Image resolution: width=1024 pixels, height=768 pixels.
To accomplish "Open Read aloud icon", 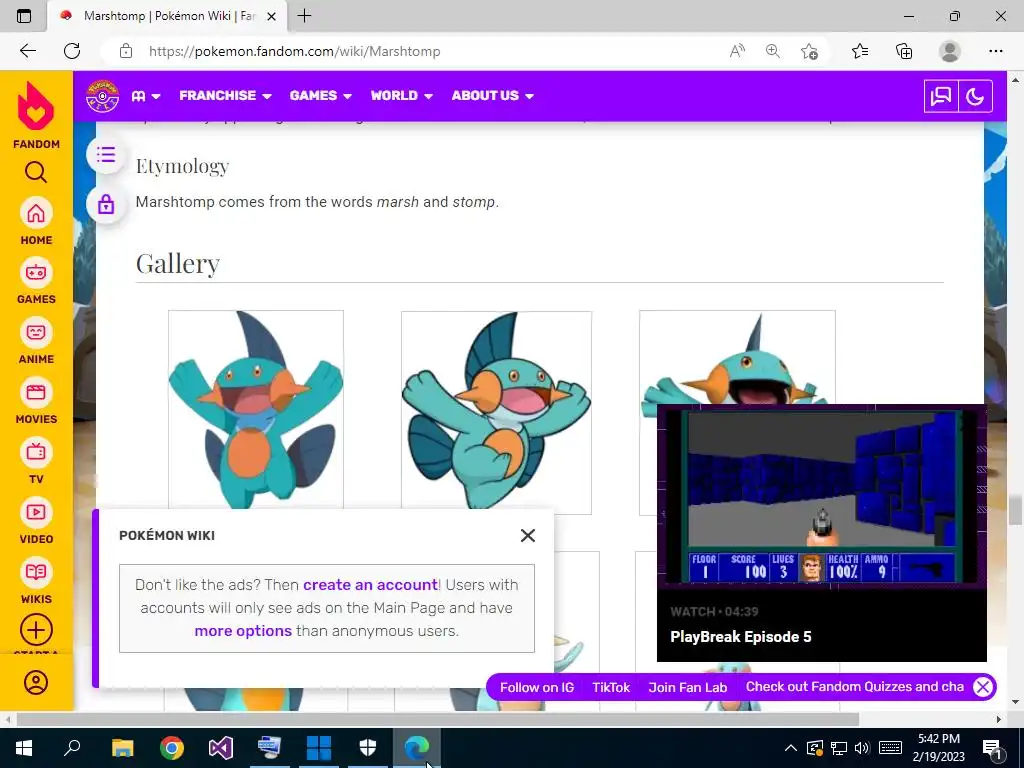I will 737,51.
